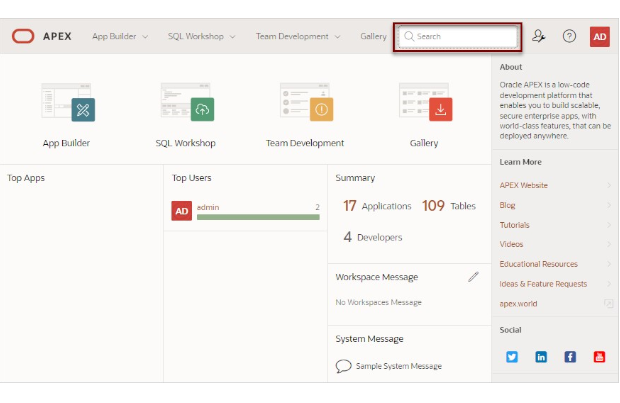This screenshot has height=403, width=620.
Task: Open the Gallery menu item in header
Action: (373, 36)
